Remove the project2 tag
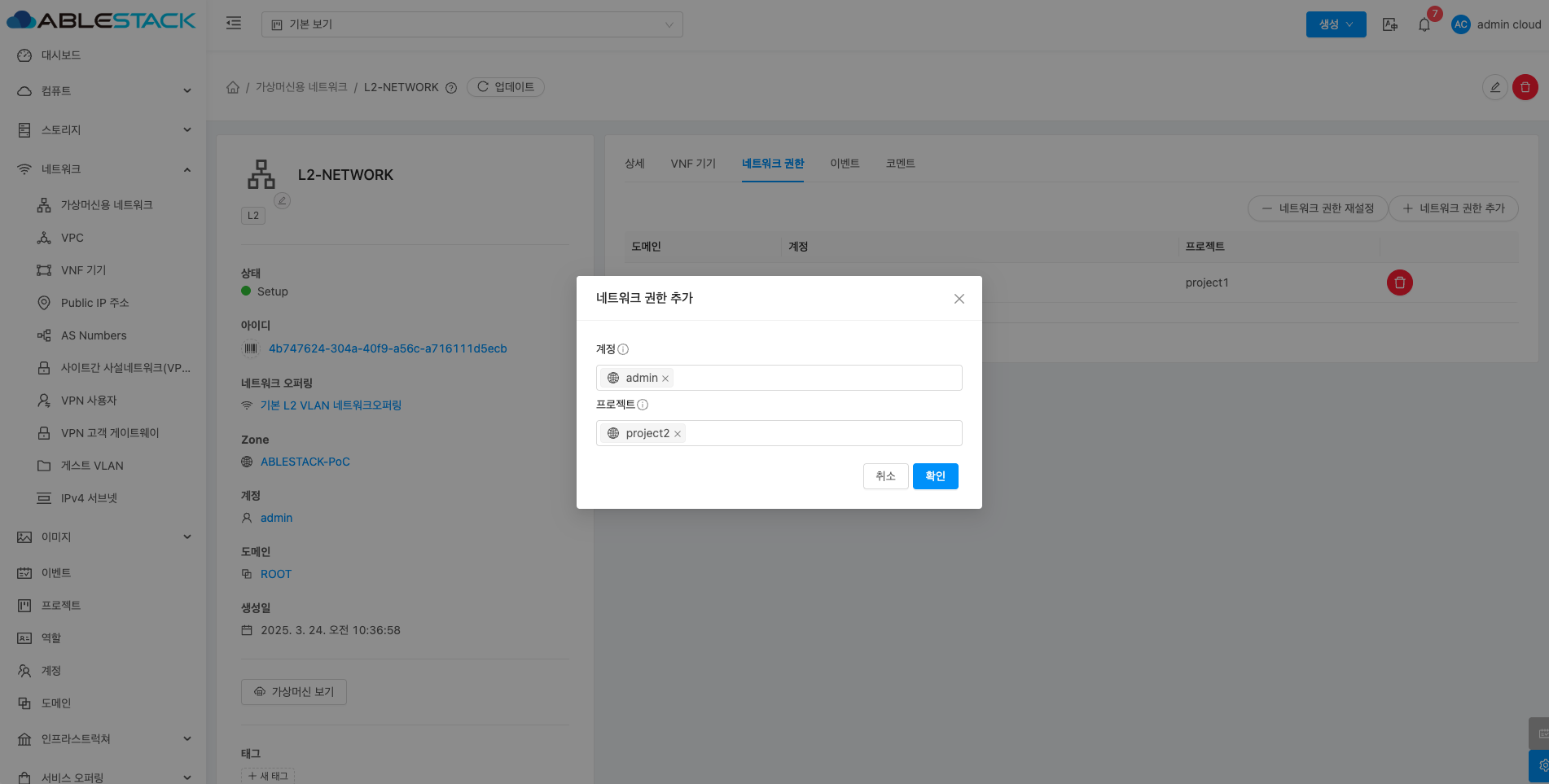Screen dimensions: 1549x784 [x=678, y=434]
